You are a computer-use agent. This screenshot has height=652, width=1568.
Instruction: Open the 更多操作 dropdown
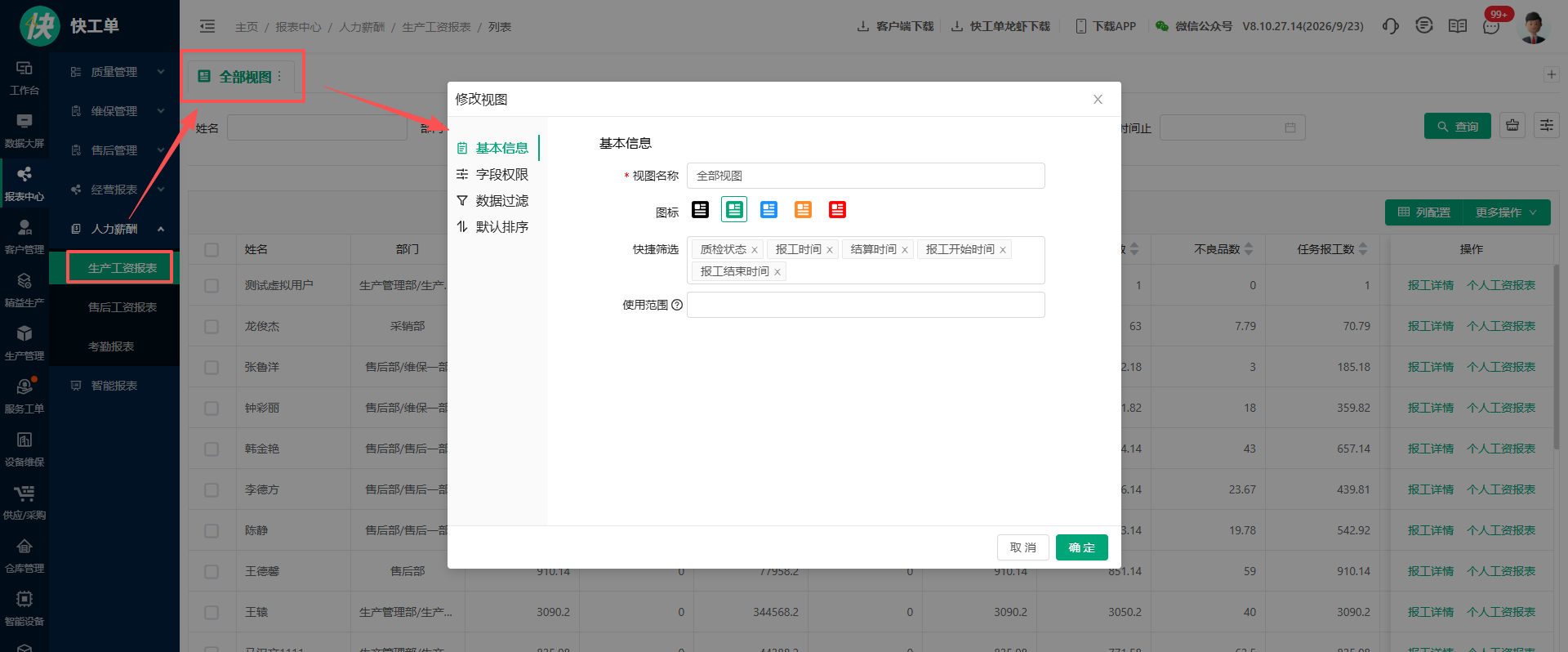point(1507,212)
